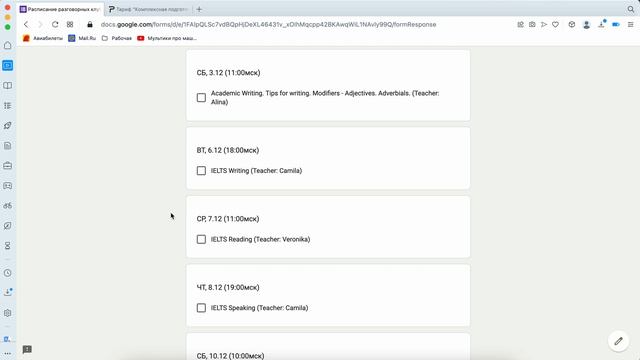Open the profile account icon
Viewport: 640px width, 360px height.
pyautogui.click(x=587, y=24)
